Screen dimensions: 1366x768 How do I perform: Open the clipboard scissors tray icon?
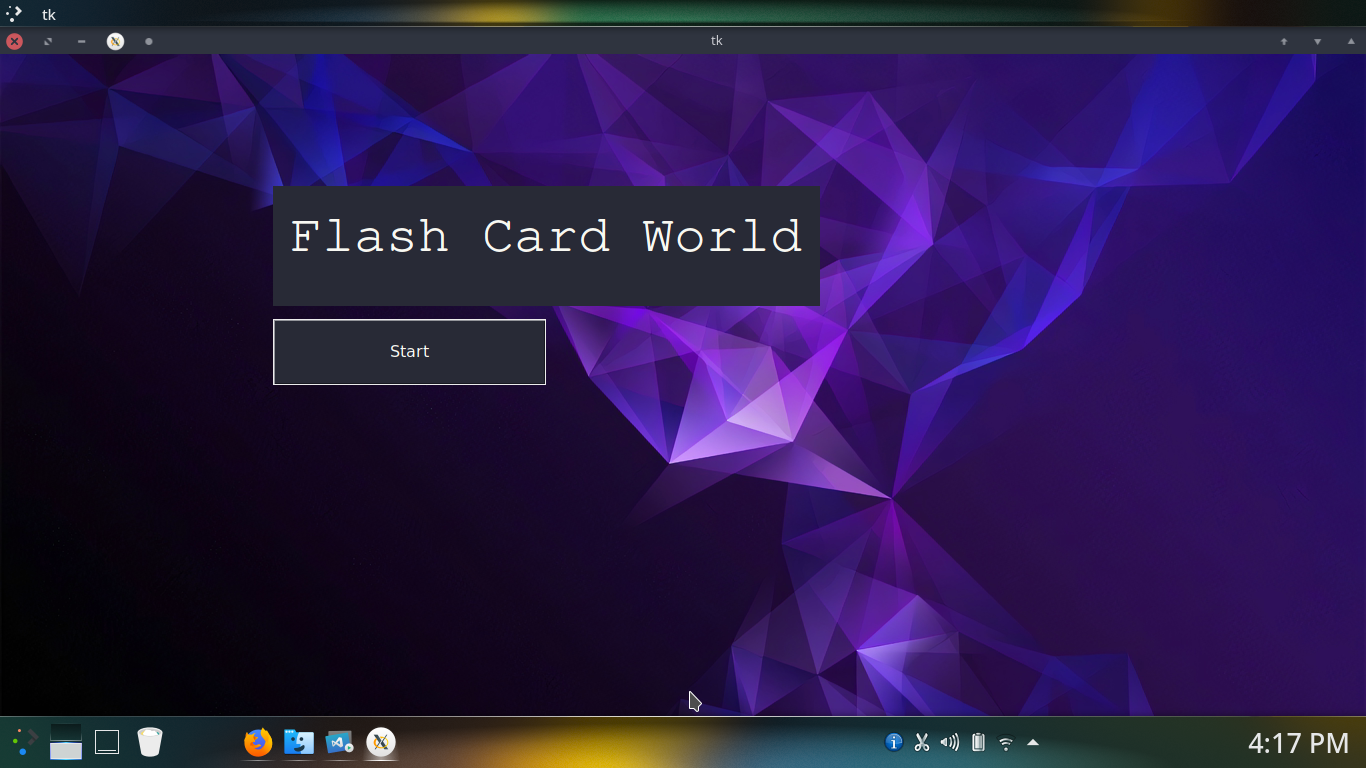pyautogui.click(x=922, y=742)
